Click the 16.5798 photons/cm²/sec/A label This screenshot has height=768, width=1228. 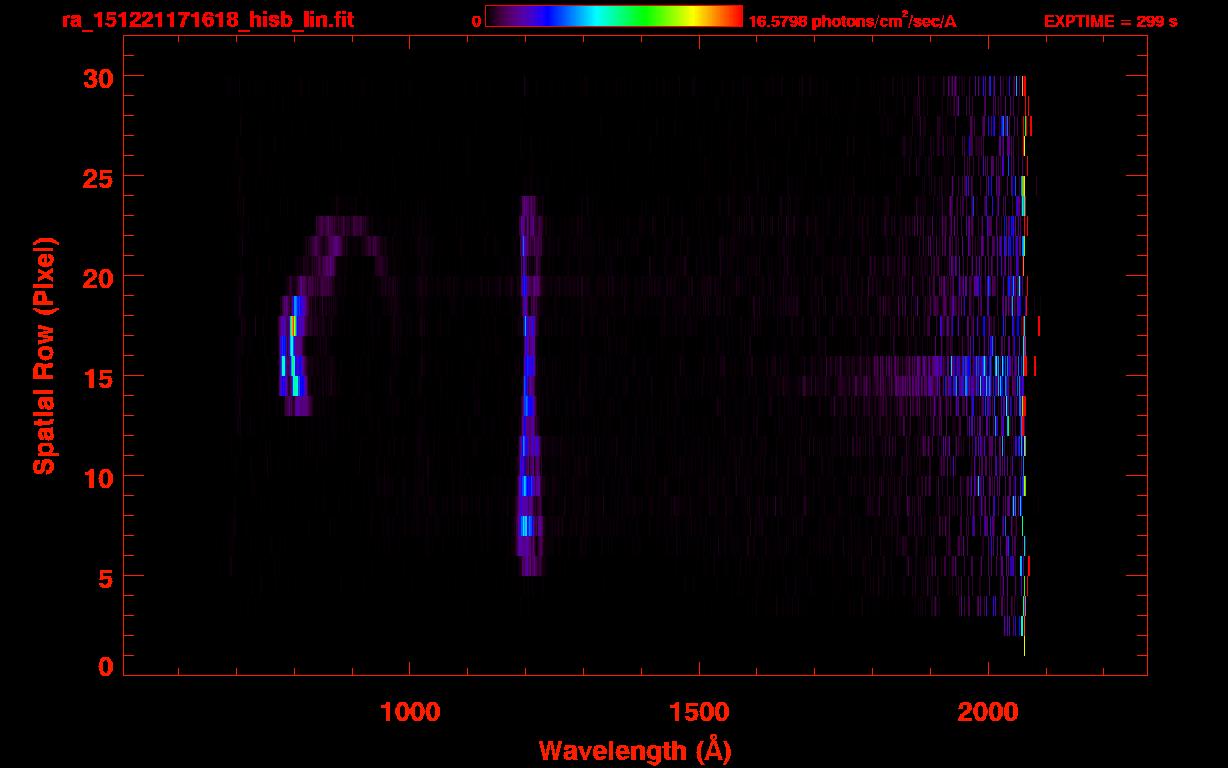click(x=852, y=20)
